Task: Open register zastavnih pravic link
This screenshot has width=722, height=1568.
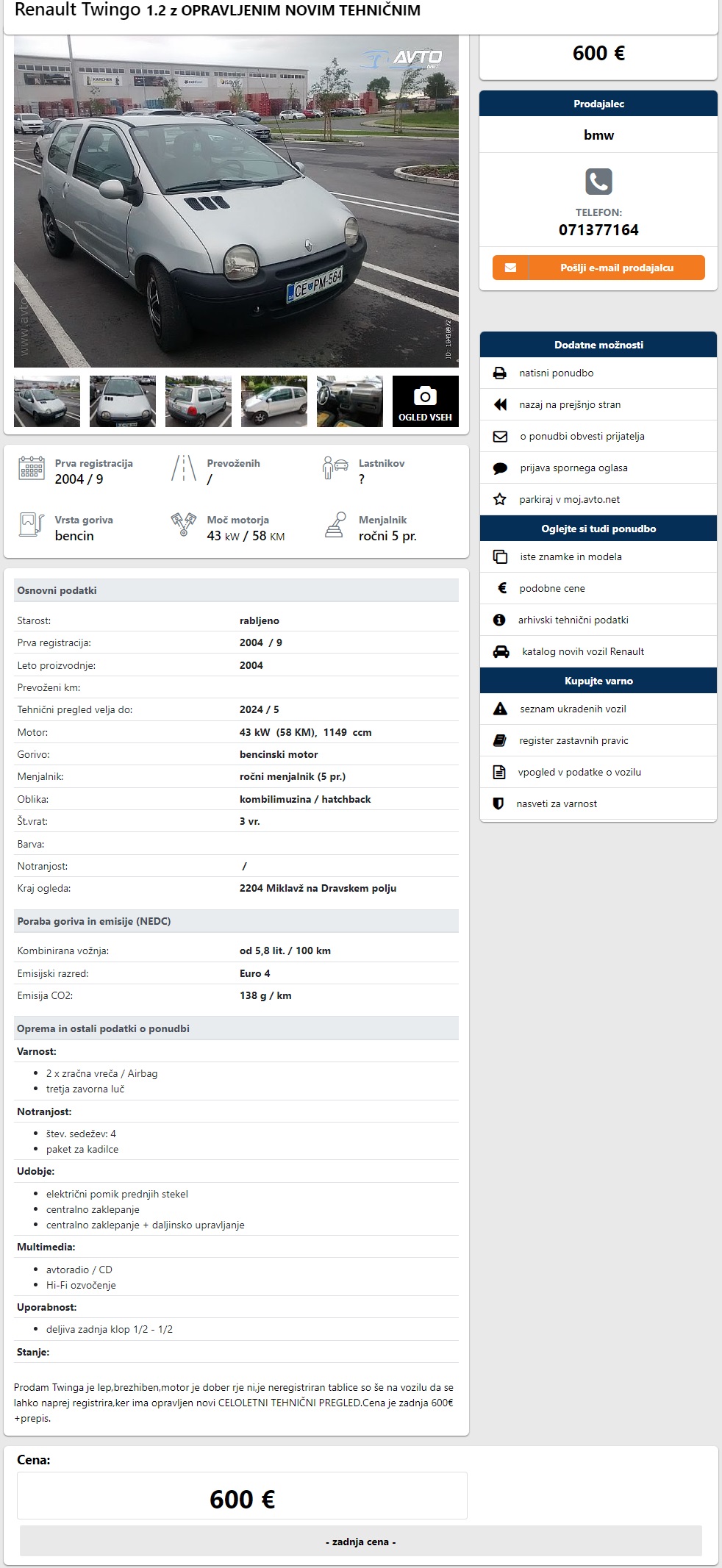Action: [573, 740]
